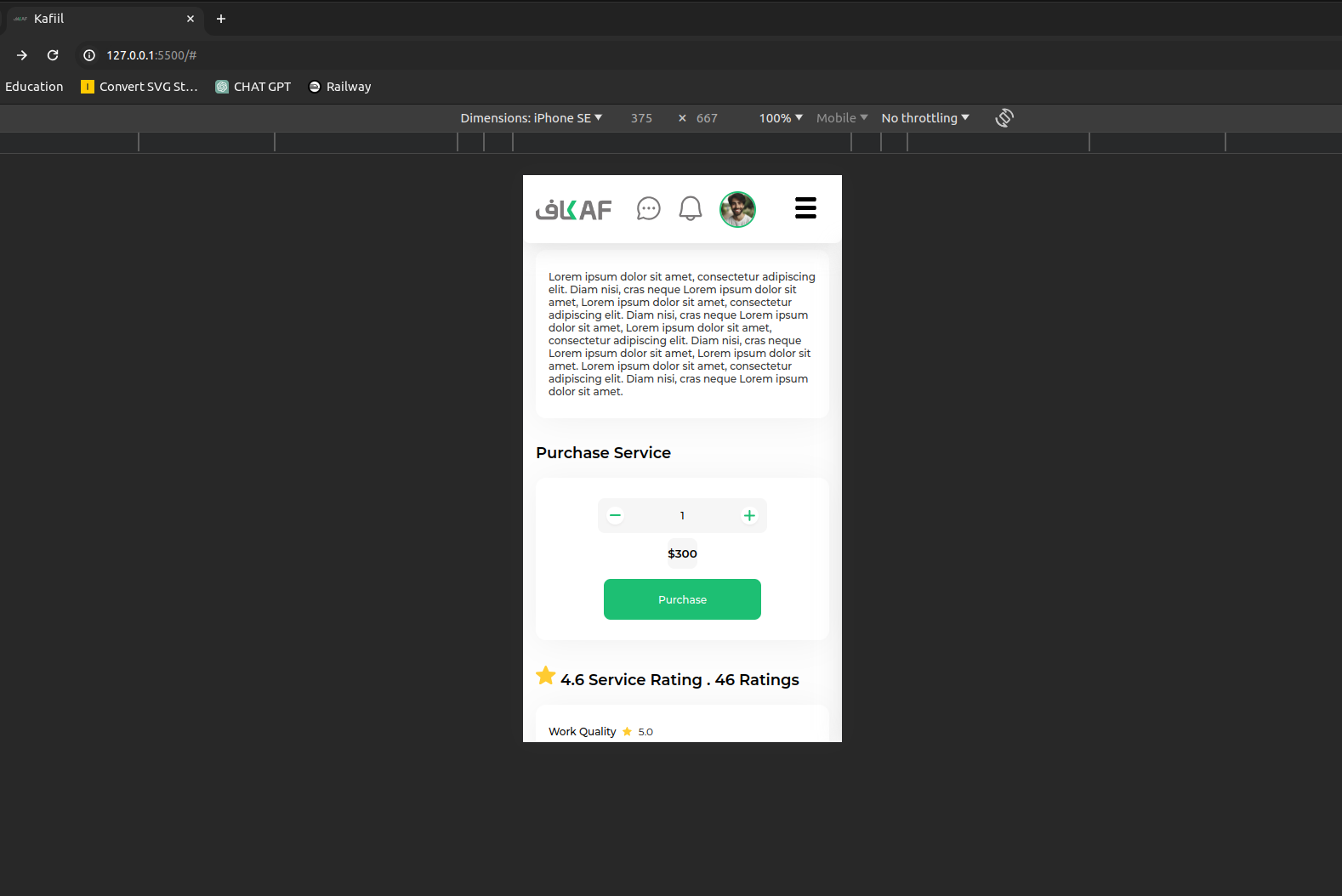1342x896 pixels.
Task: Open the notifications bell
Action: tap(691, 208)
